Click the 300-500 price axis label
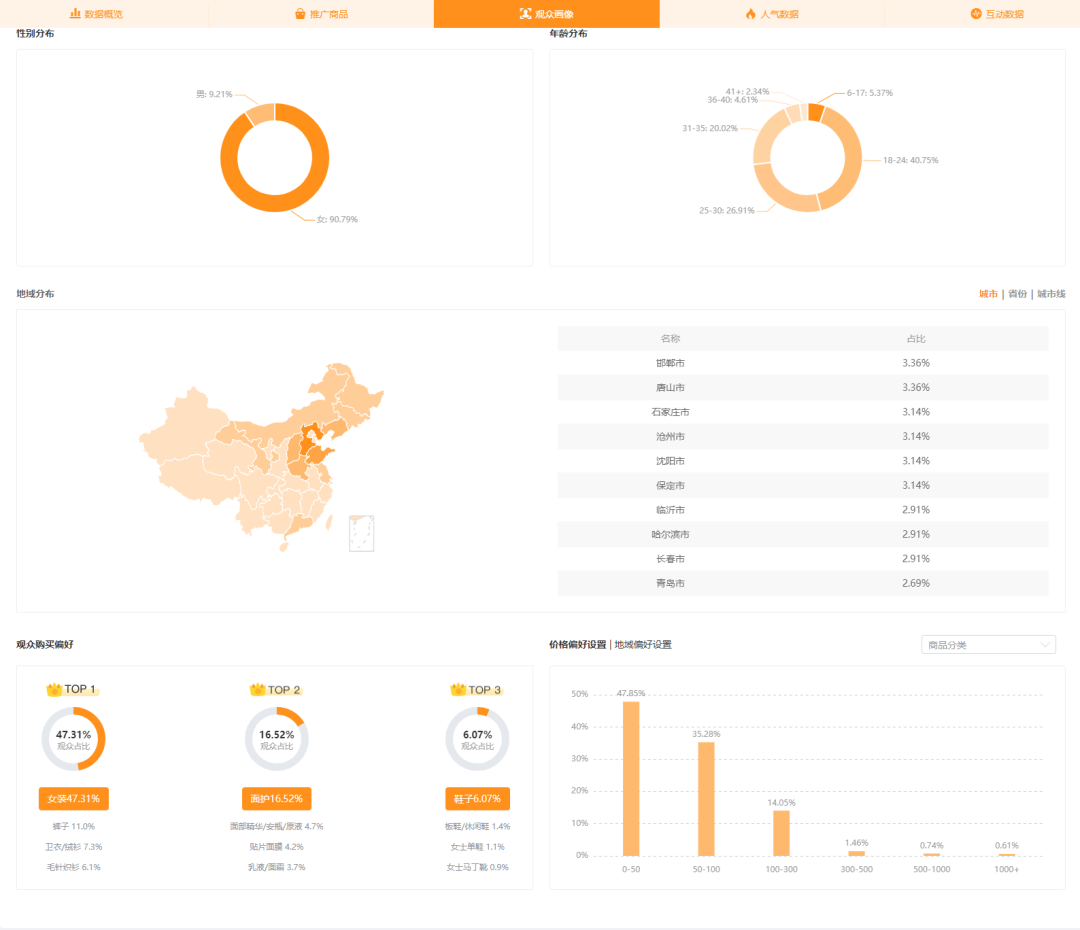 coord(856,869)
